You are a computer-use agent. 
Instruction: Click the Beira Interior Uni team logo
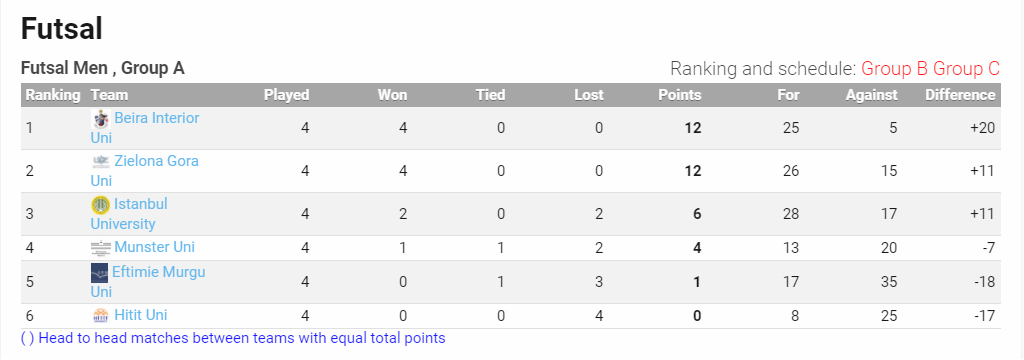101,119
